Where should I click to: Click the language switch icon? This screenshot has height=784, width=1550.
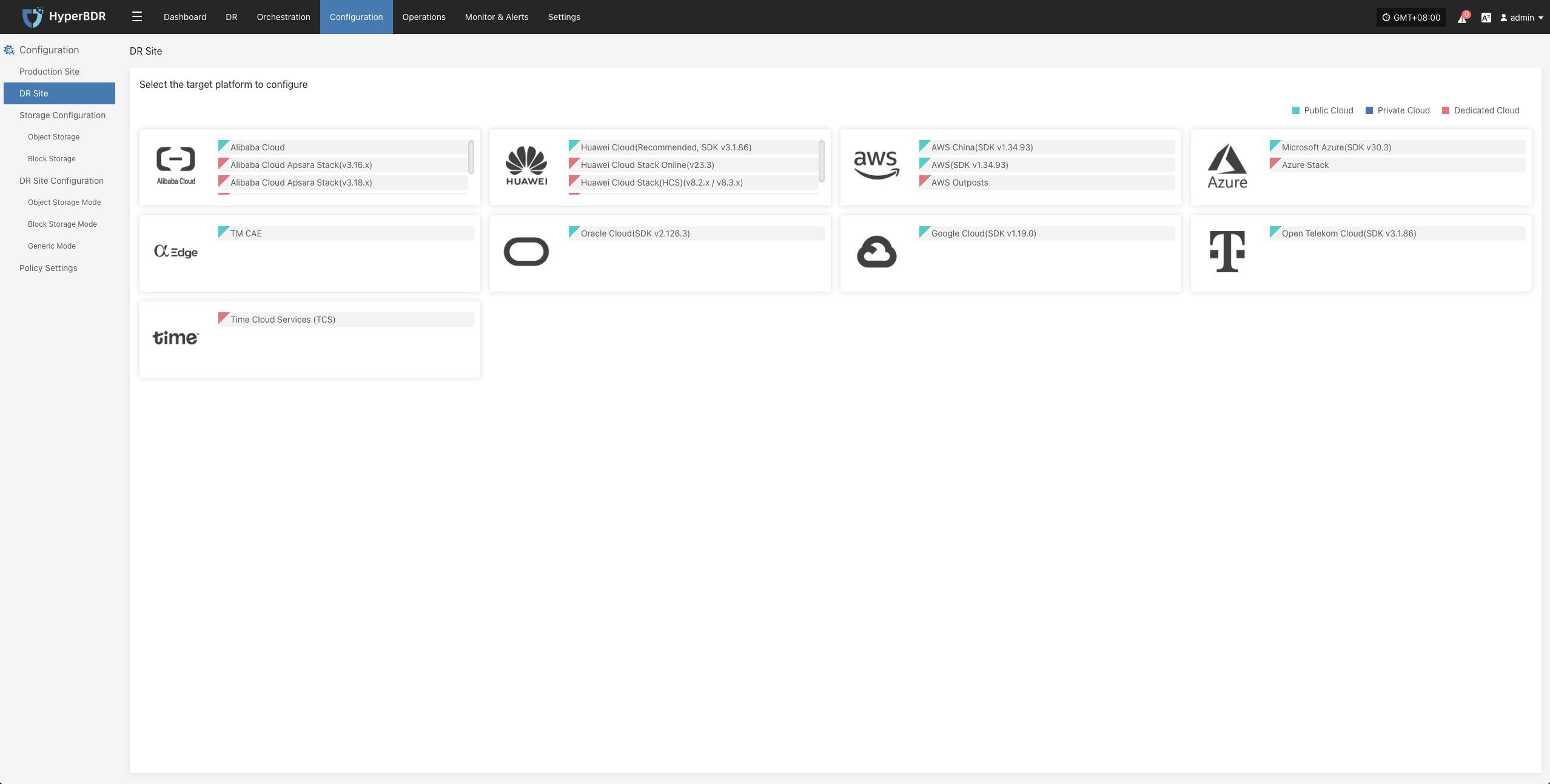pyautogui.click(x=1486, y=18)
